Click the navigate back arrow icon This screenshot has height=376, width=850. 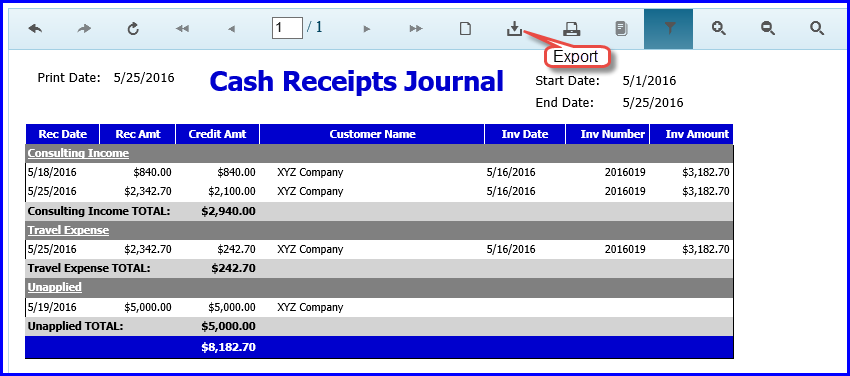point(35,29)
